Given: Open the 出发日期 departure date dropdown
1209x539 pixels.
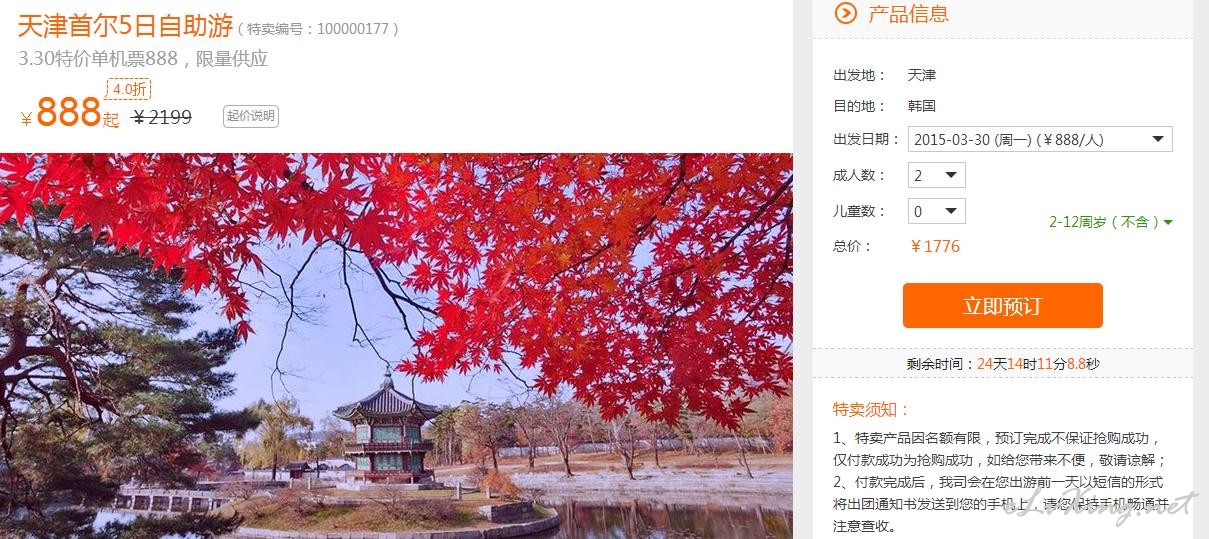Looking at the screenshot, I should 1040,139.
